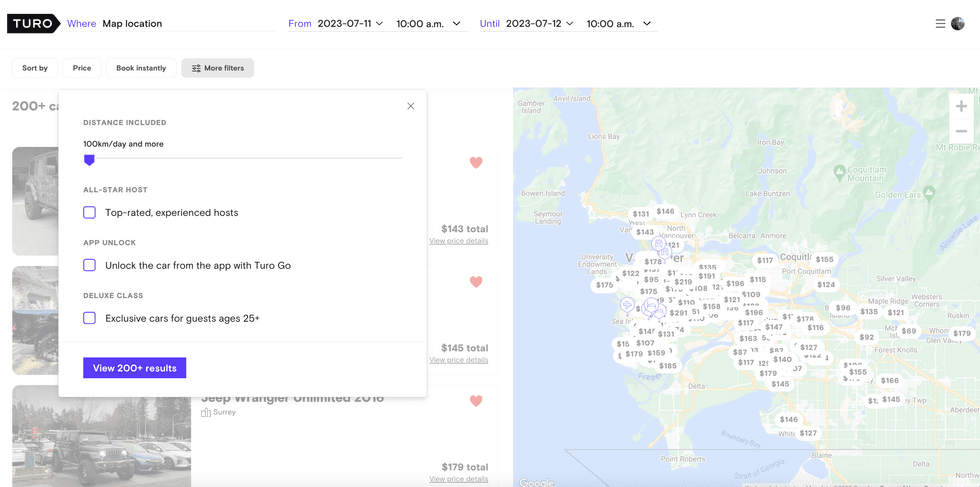Enable Unlock the car with Turo Go
This screenshot has width=980, height=487.
pos(89,265)
